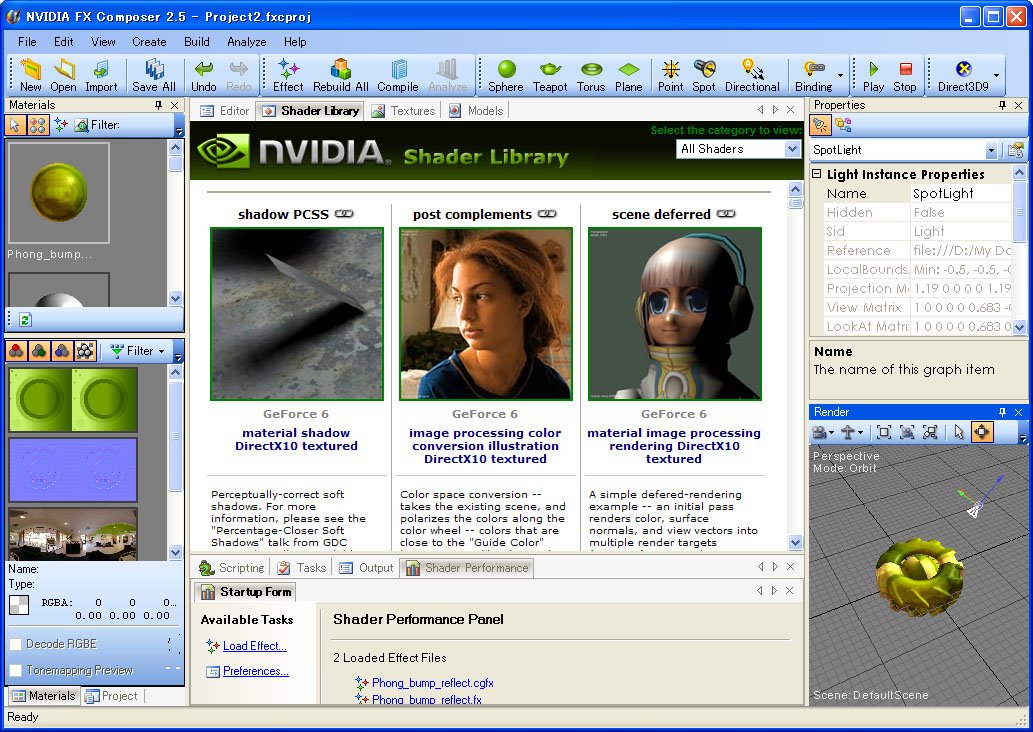Toggle the red channel button in texture panel

click(x=16, y=351)
